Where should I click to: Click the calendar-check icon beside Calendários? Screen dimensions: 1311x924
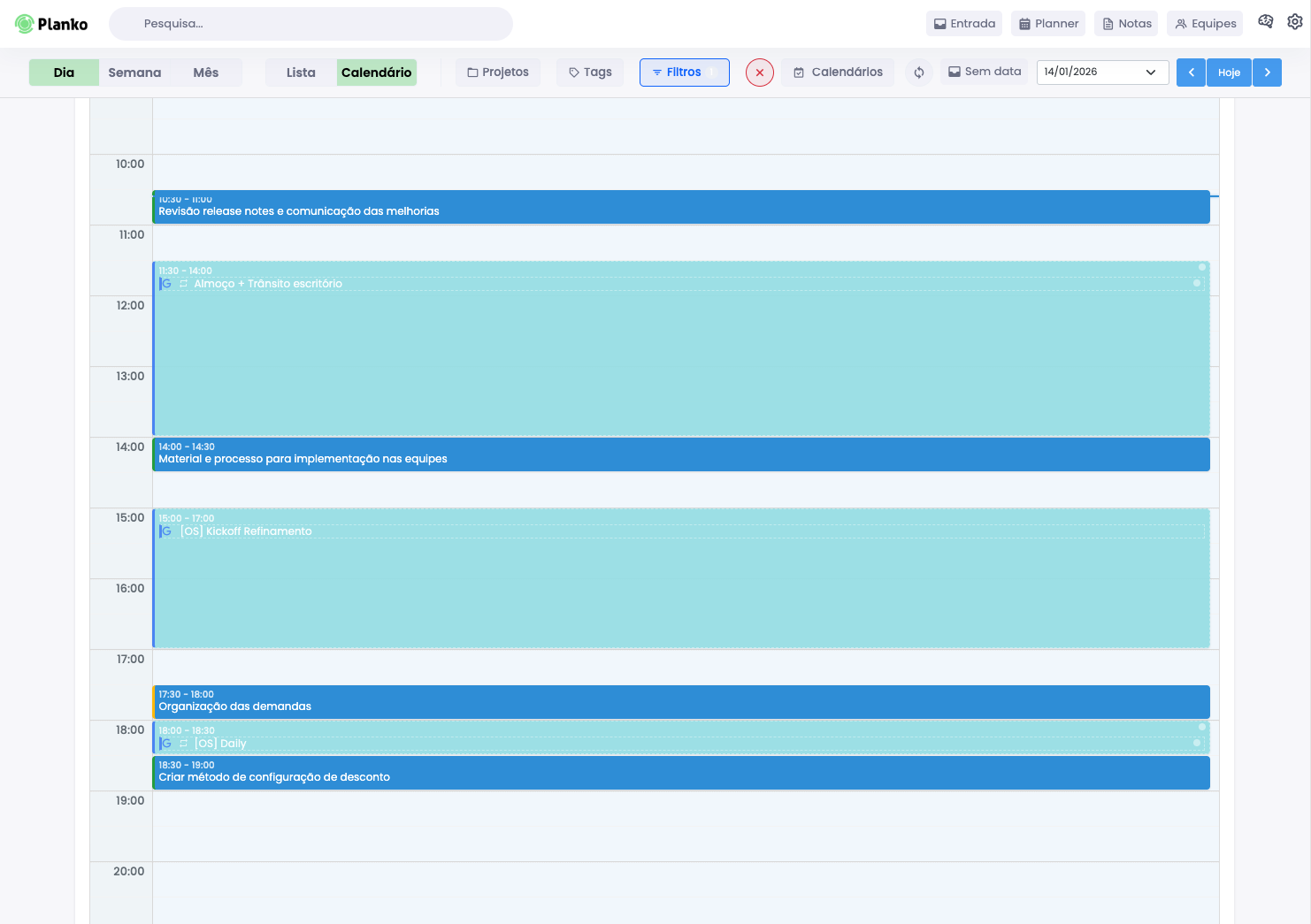(799, 73)
